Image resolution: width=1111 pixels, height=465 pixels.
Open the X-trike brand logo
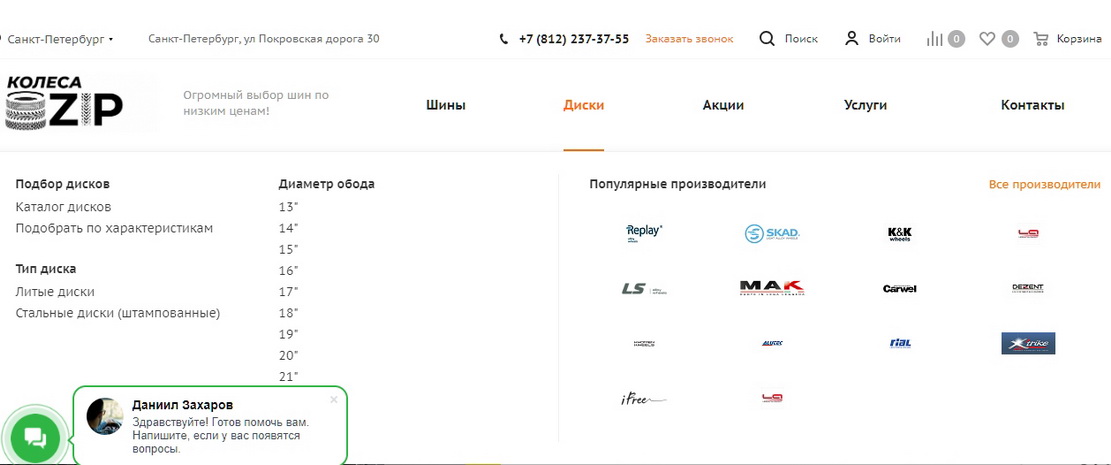pos(1028,343)
